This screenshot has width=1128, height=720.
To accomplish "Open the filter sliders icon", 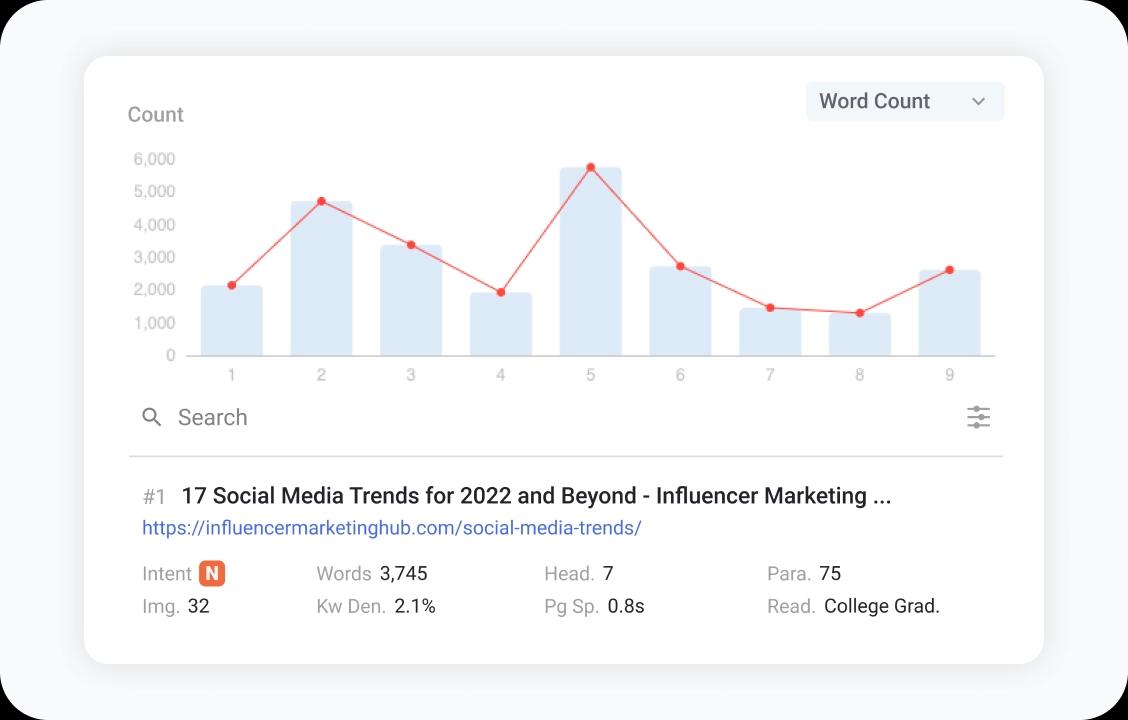I will 978,417.
